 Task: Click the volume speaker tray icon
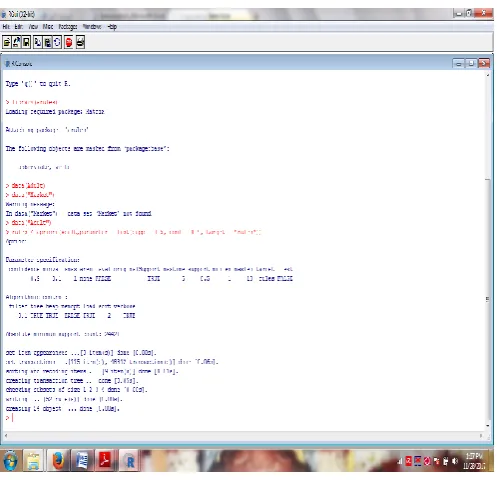(455, 461)
